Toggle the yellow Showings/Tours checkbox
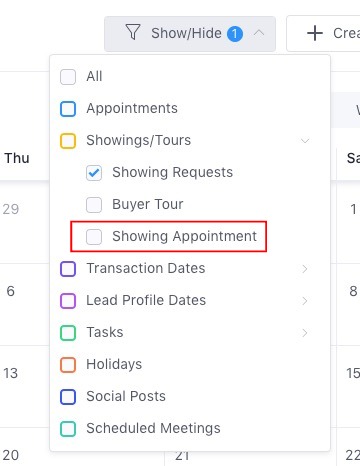360x466 pixels. [68, 141]
